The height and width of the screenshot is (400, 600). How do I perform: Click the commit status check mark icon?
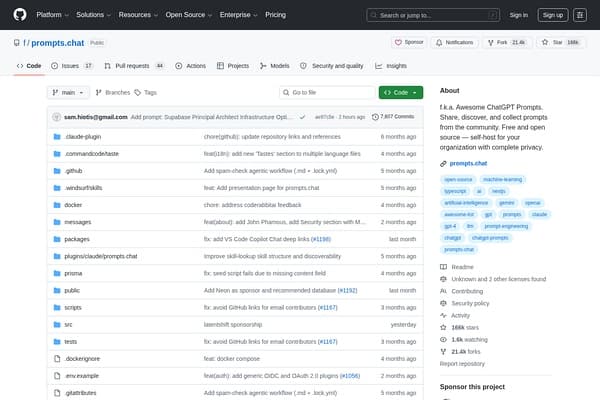[302, 117]
